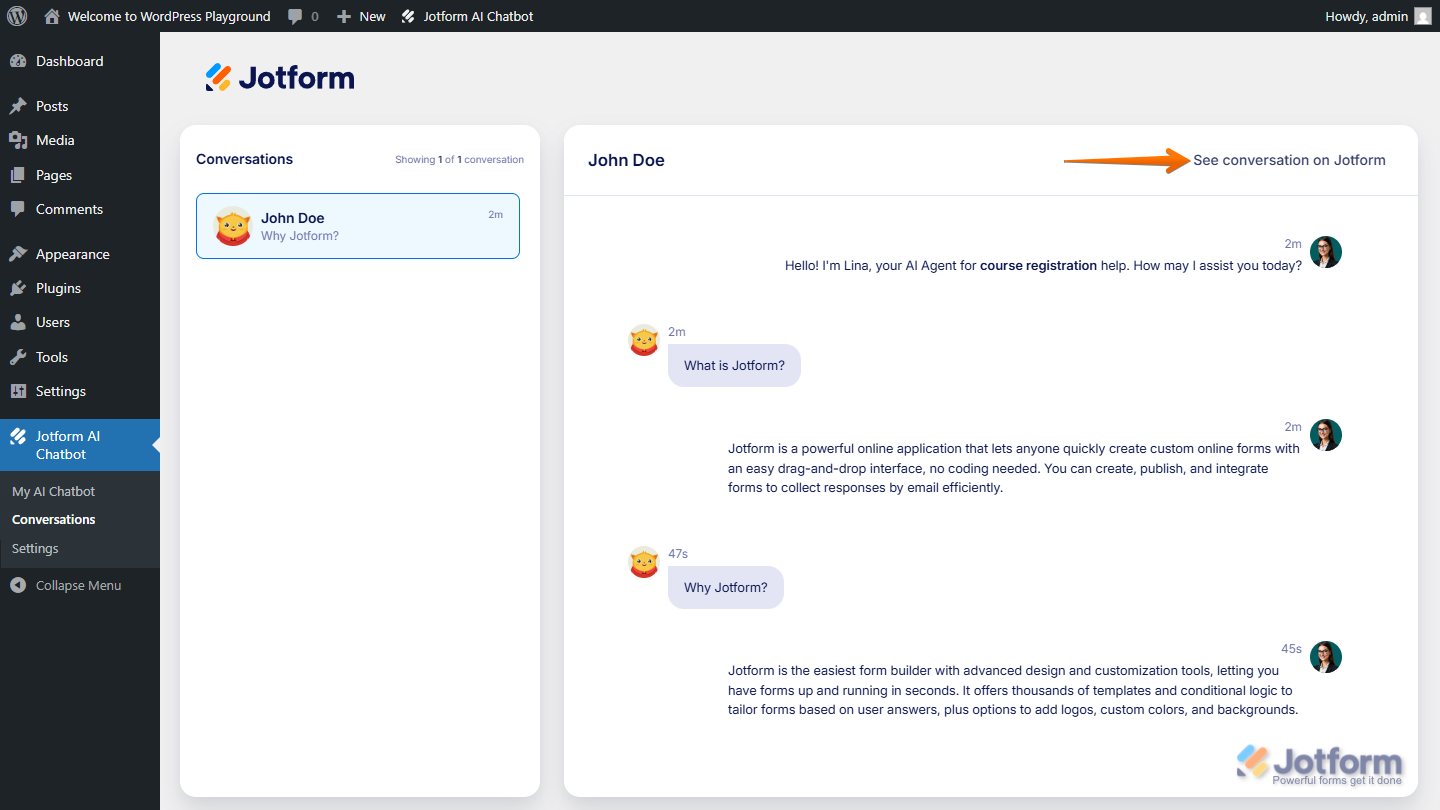The image size is (1440, 810).
Task: Select My AI Chatbot submenu item
Action: [x=53, y=491]
